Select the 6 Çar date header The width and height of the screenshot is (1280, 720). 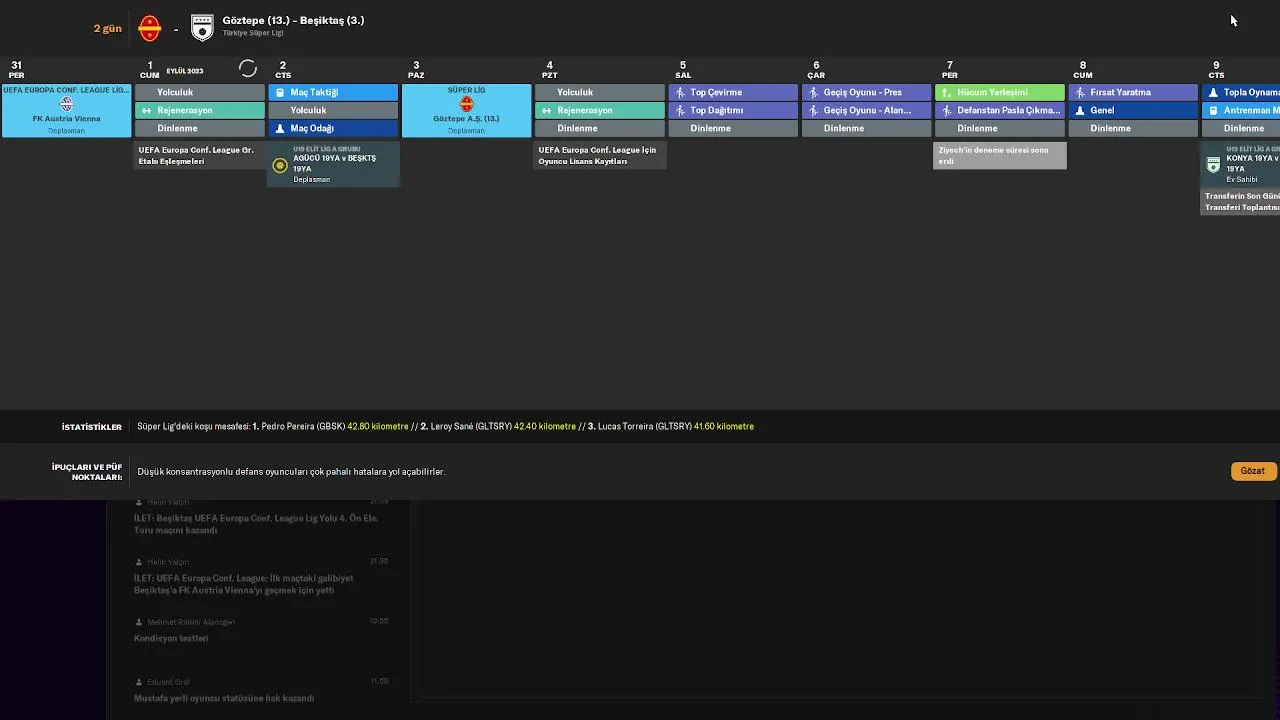pyautogui.click(x=816, y=69)
